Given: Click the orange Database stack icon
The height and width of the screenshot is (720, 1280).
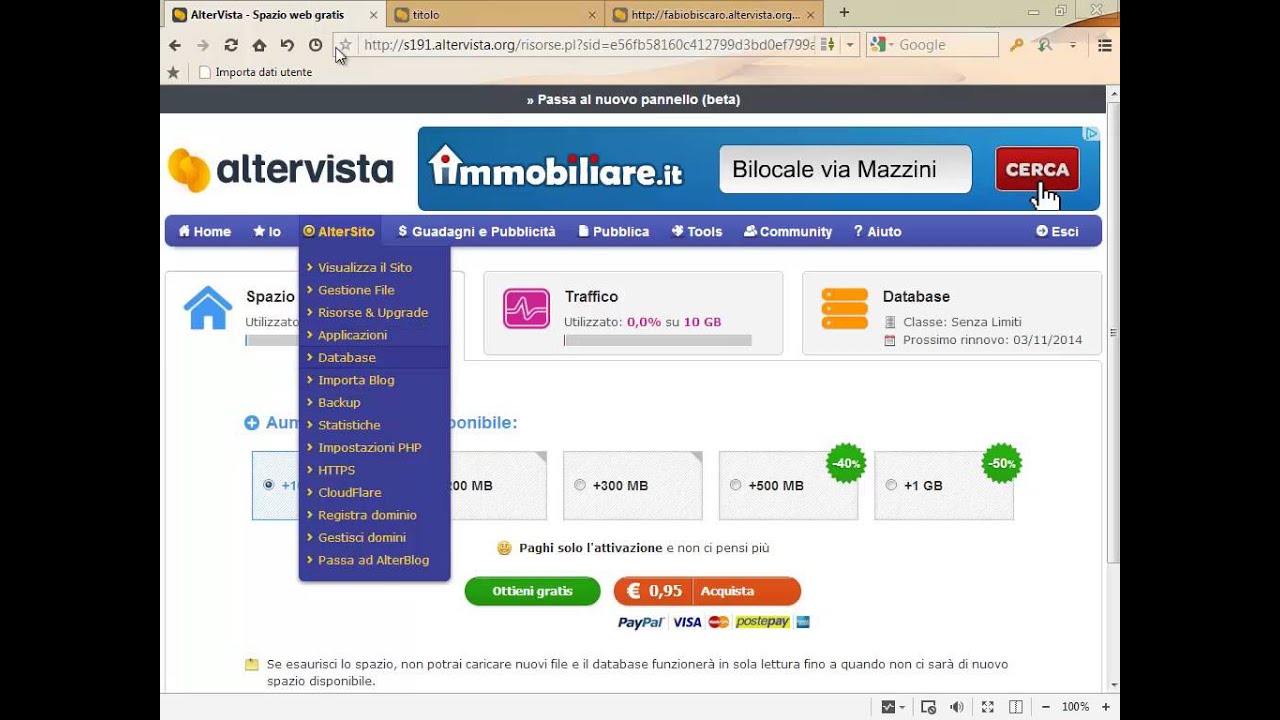Looking at the screenshot, I should click(845, 309).
